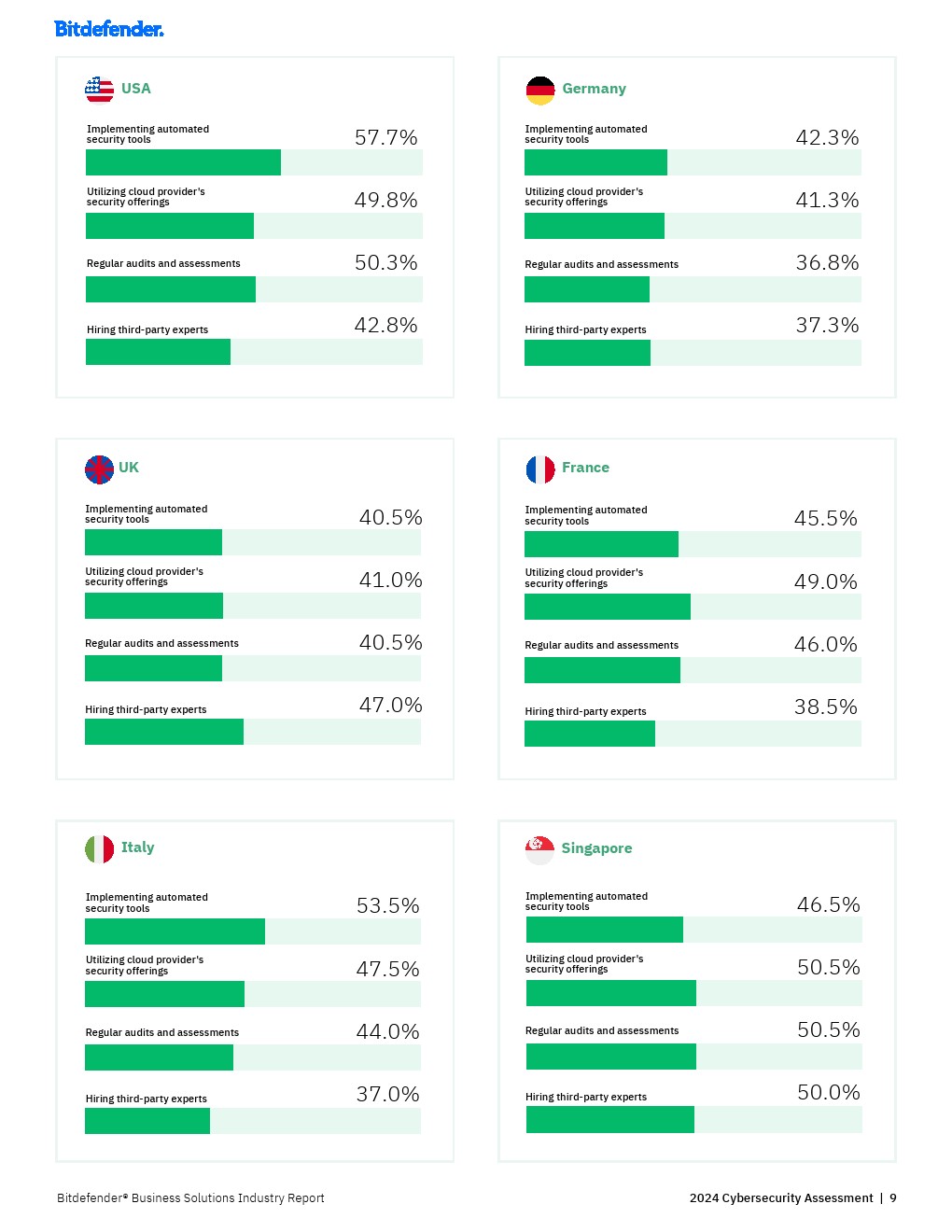Click Italy's 53.5% automated tools value

coord(387,906)
